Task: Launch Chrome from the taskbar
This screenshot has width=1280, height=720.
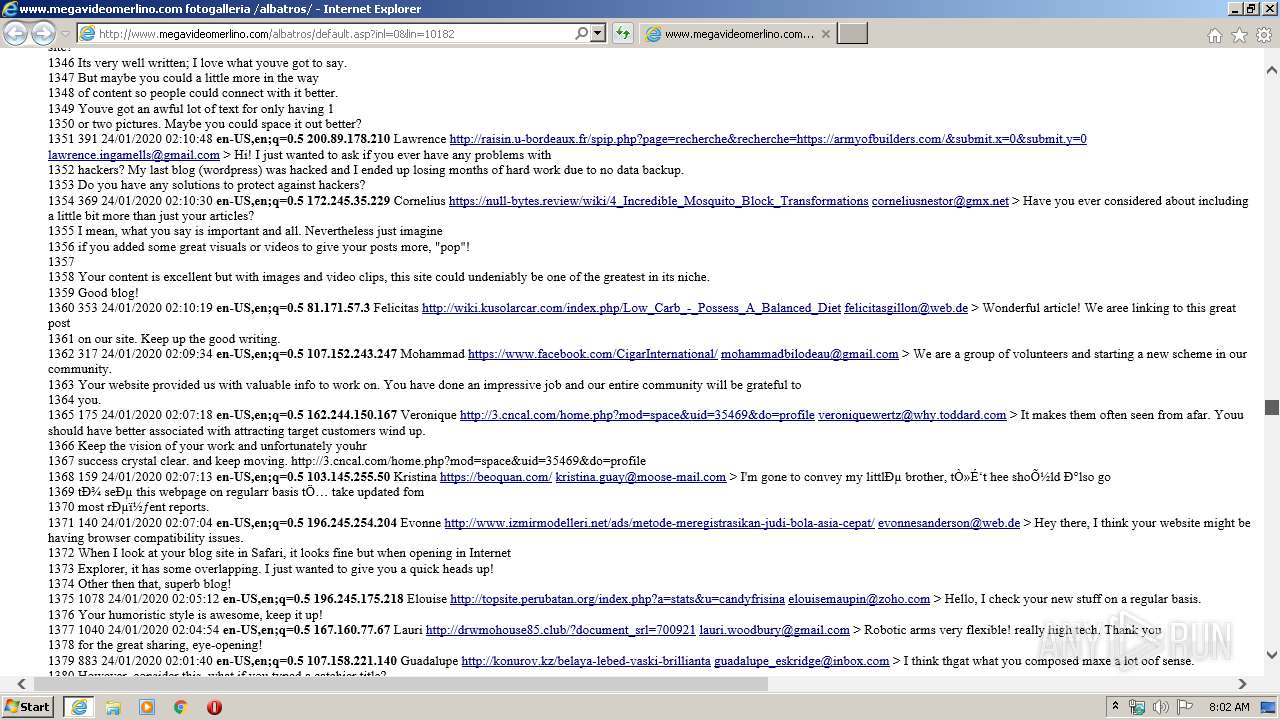Action: pyautogui.click(x=180, y=707)
